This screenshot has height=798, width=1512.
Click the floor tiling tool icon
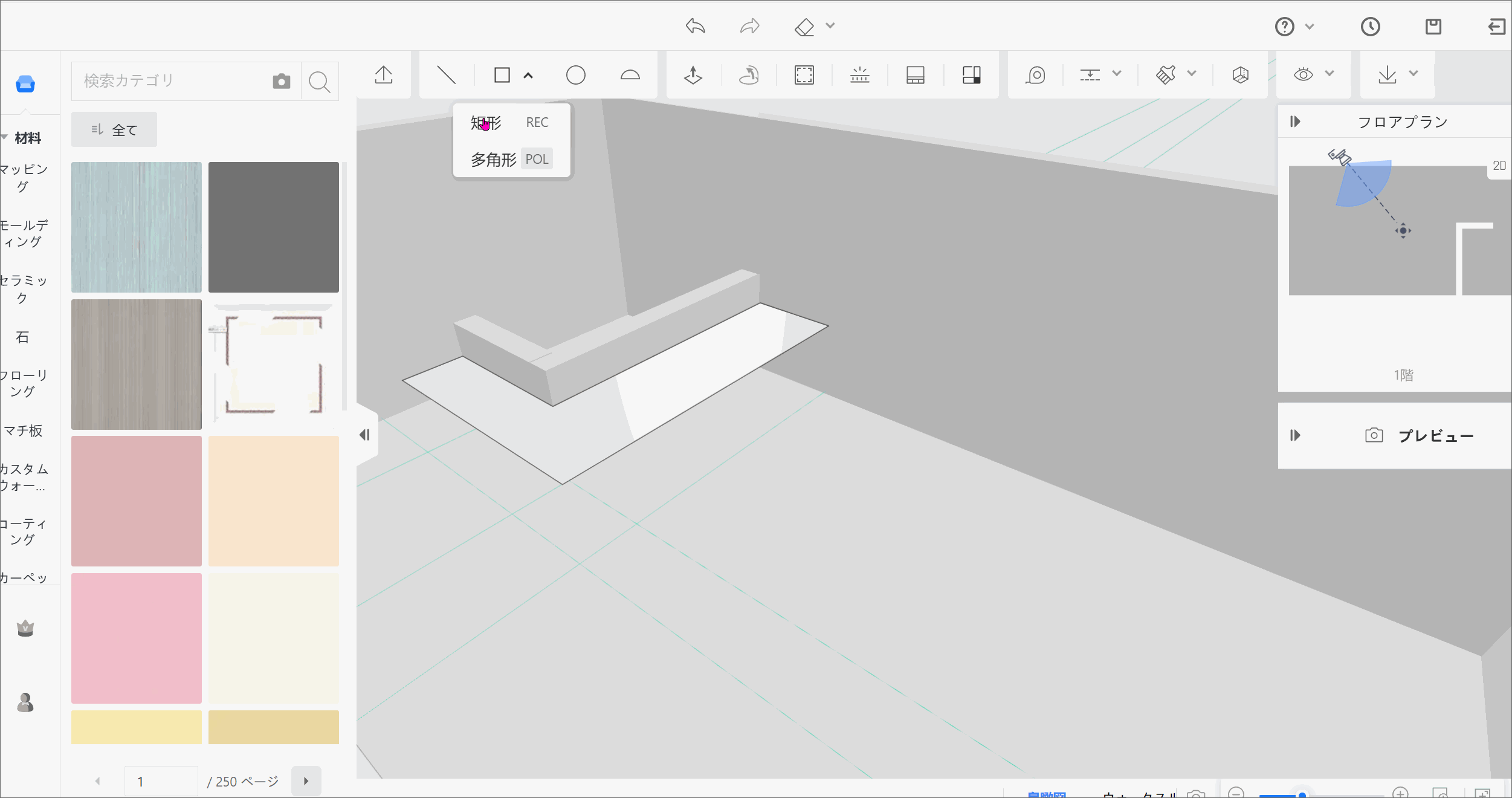tap(916, 75)
